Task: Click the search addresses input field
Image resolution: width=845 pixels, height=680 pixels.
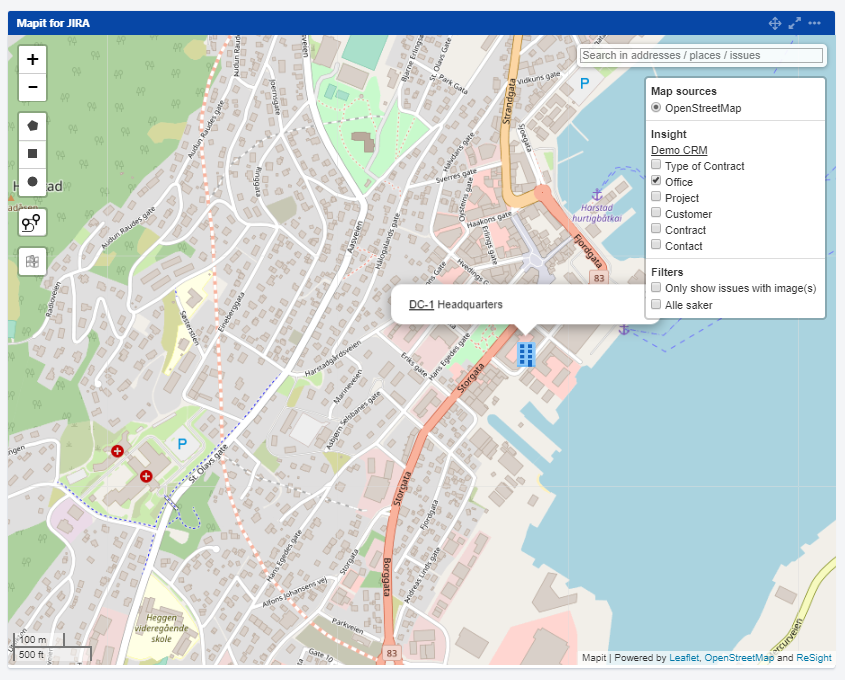Action: tap(701, 56)
